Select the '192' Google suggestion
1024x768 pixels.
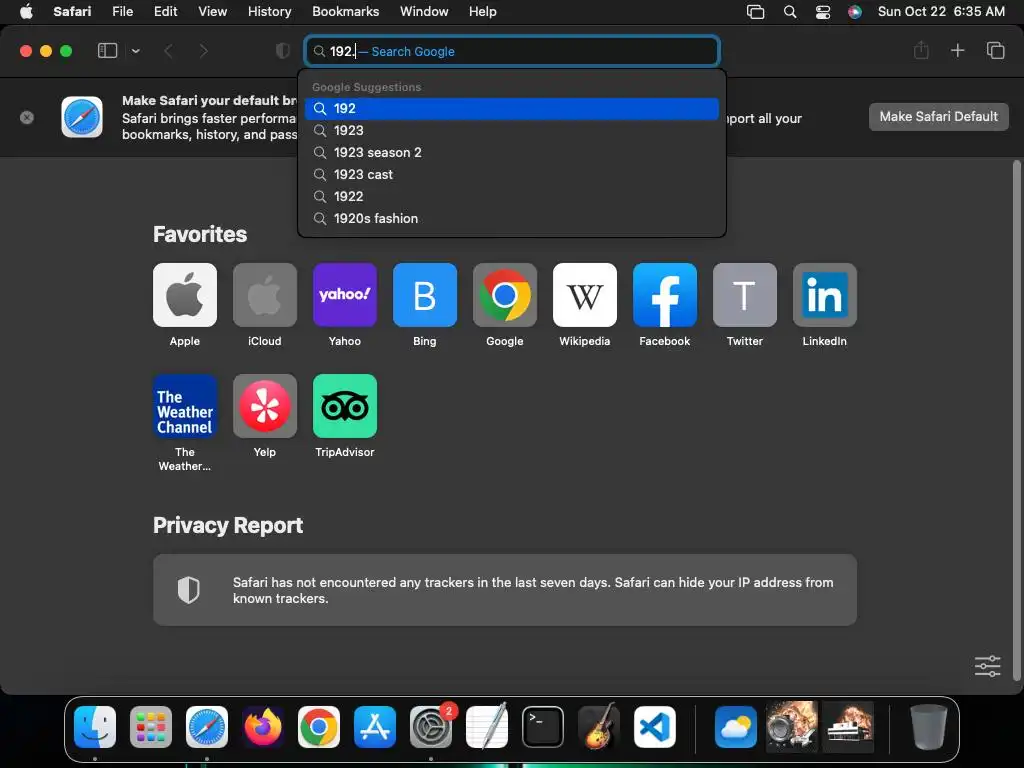point(512,108)
